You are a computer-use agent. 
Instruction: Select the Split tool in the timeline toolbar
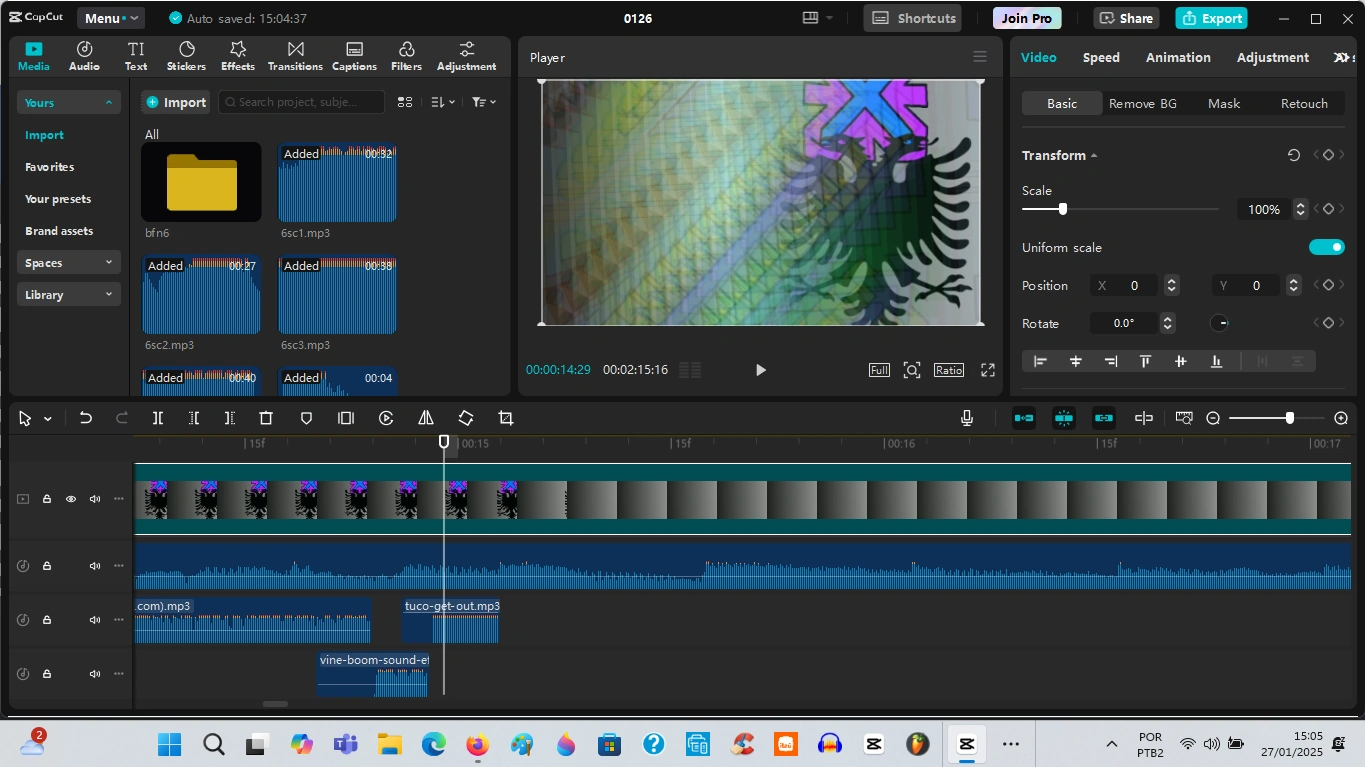tap(157, 418)
